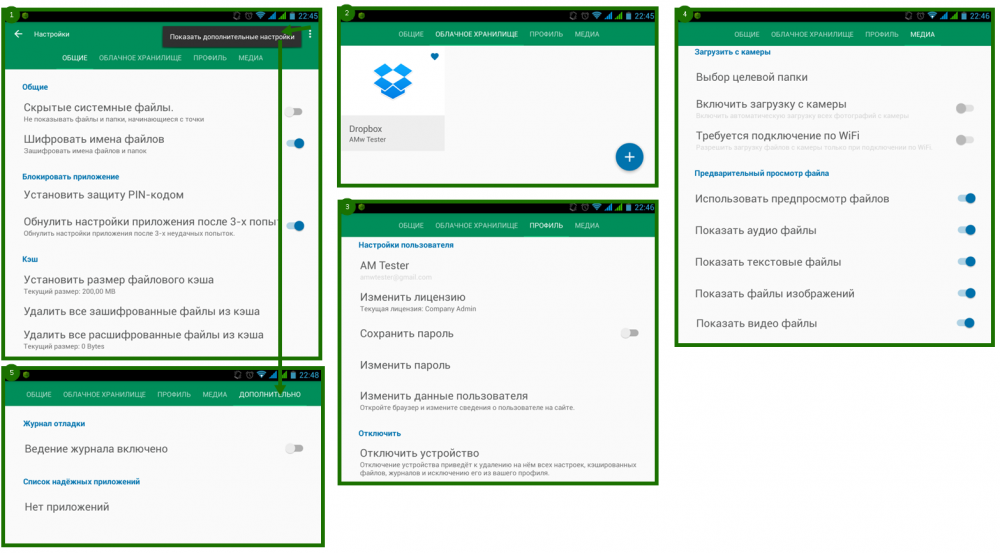The width and height of the screenshot is (1000, 553).
Task: Tap the Dropbox logo thumbnail
Action: pos(393,81)
